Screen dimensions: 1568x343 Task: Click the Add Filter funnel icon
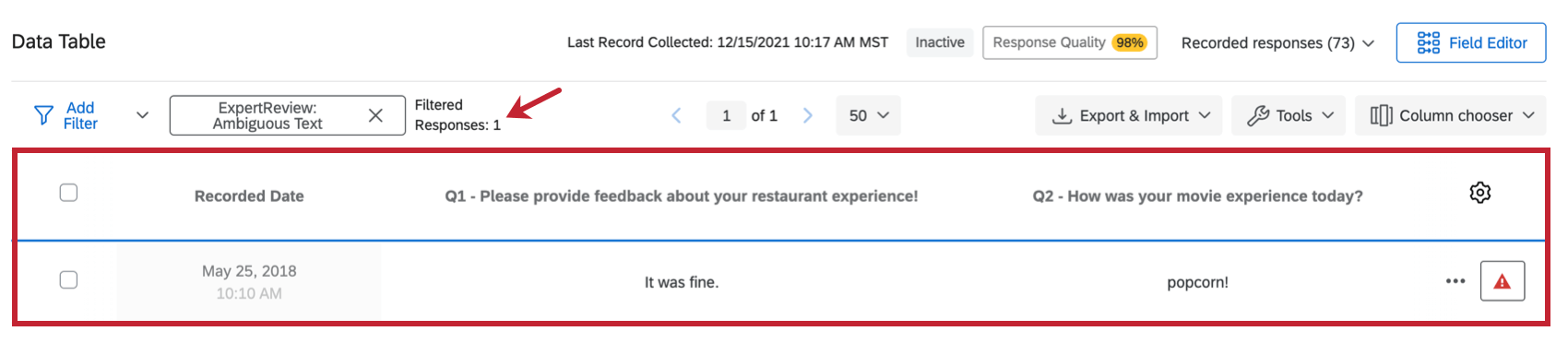pyautogui.click(x=43, y=115)
